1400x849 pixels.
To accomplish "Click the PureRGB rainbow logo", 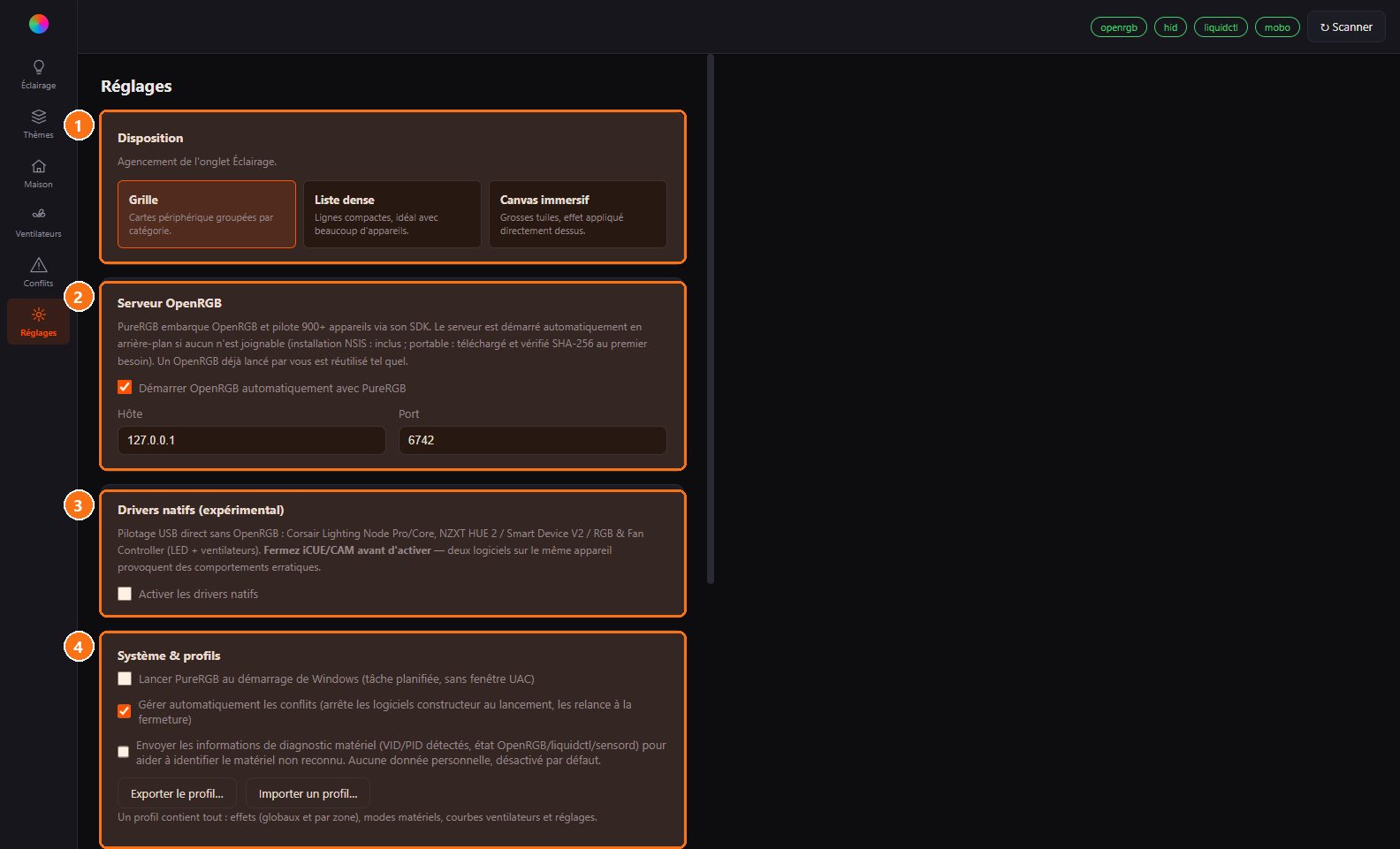I will point(39,24).
